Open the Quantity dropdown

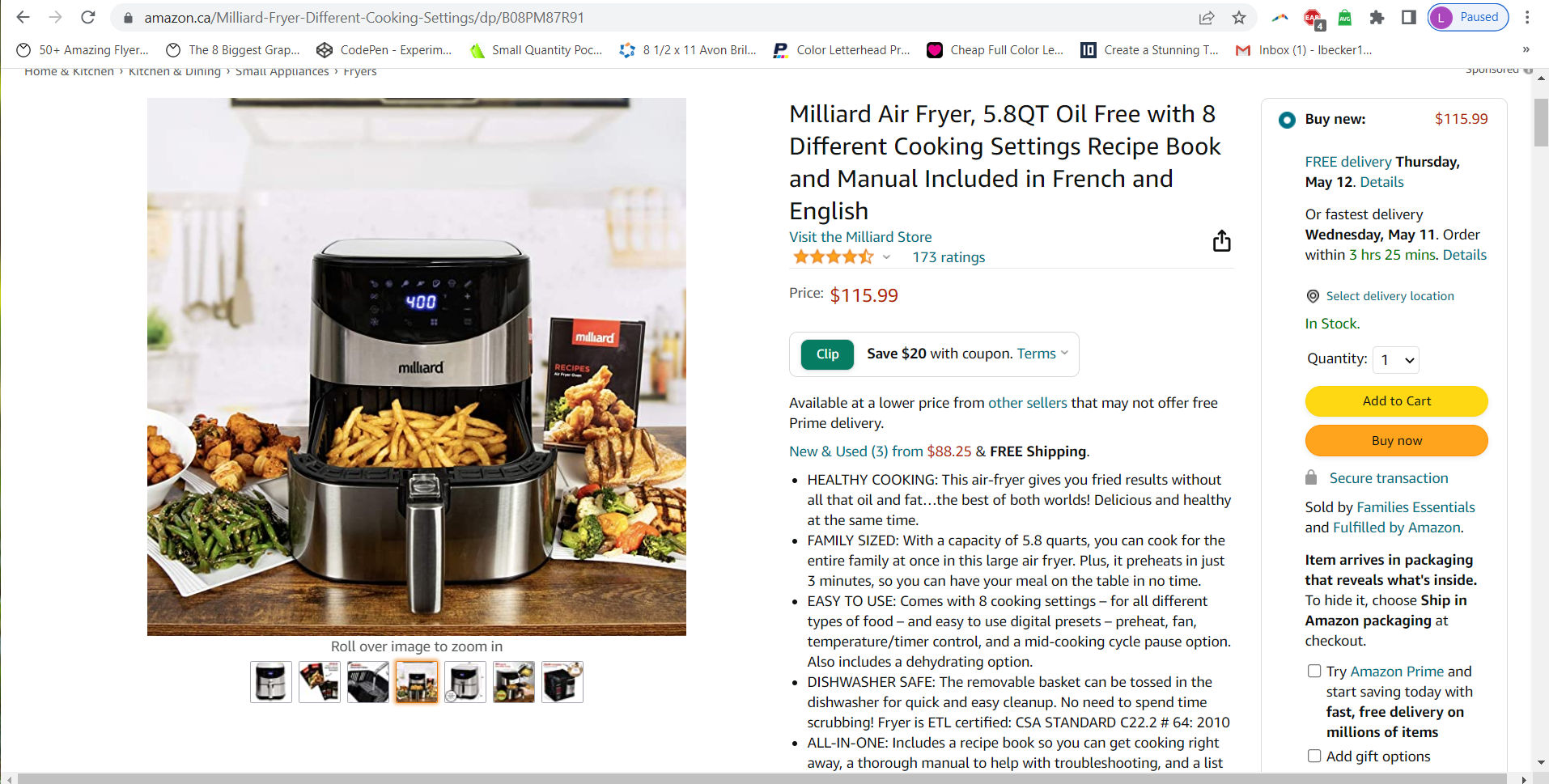1396,360
